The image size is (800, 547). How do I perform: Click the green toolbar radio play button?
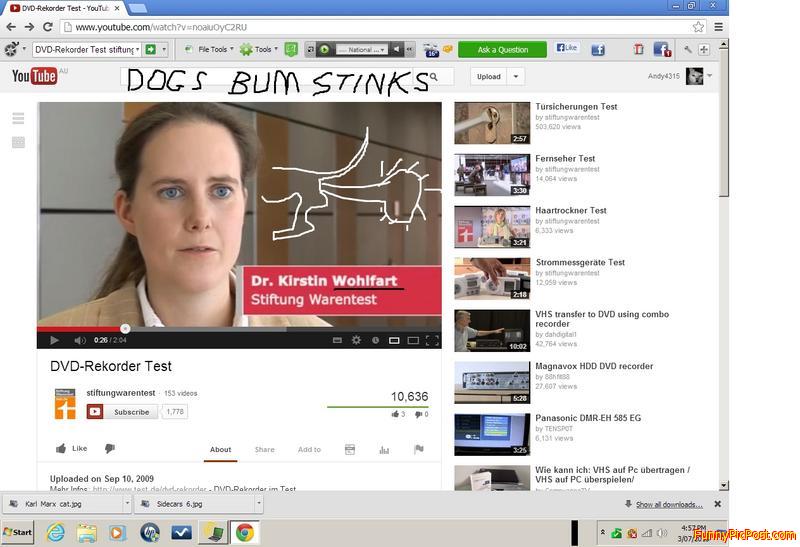point(324,49)
